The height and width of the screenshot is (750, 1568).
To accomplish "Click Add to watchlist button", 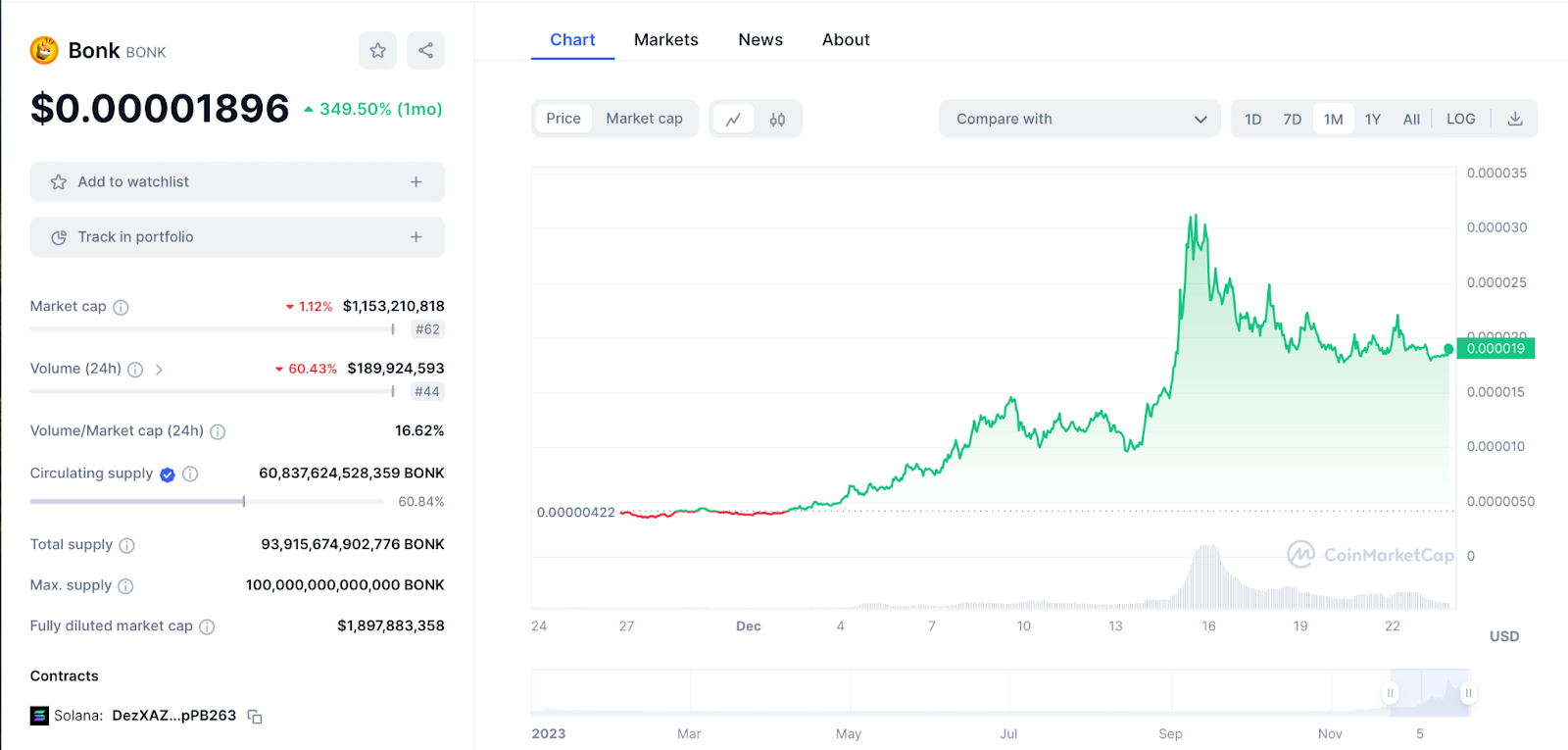I will point(237,182).
